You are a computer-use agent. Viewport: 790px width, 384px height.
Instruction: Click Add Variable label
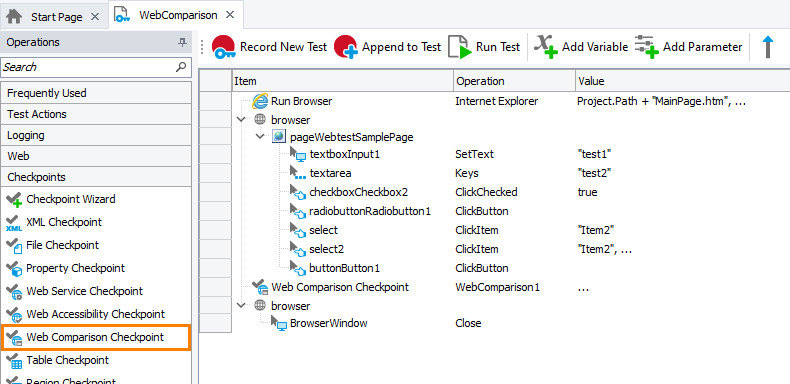(595, 47)
